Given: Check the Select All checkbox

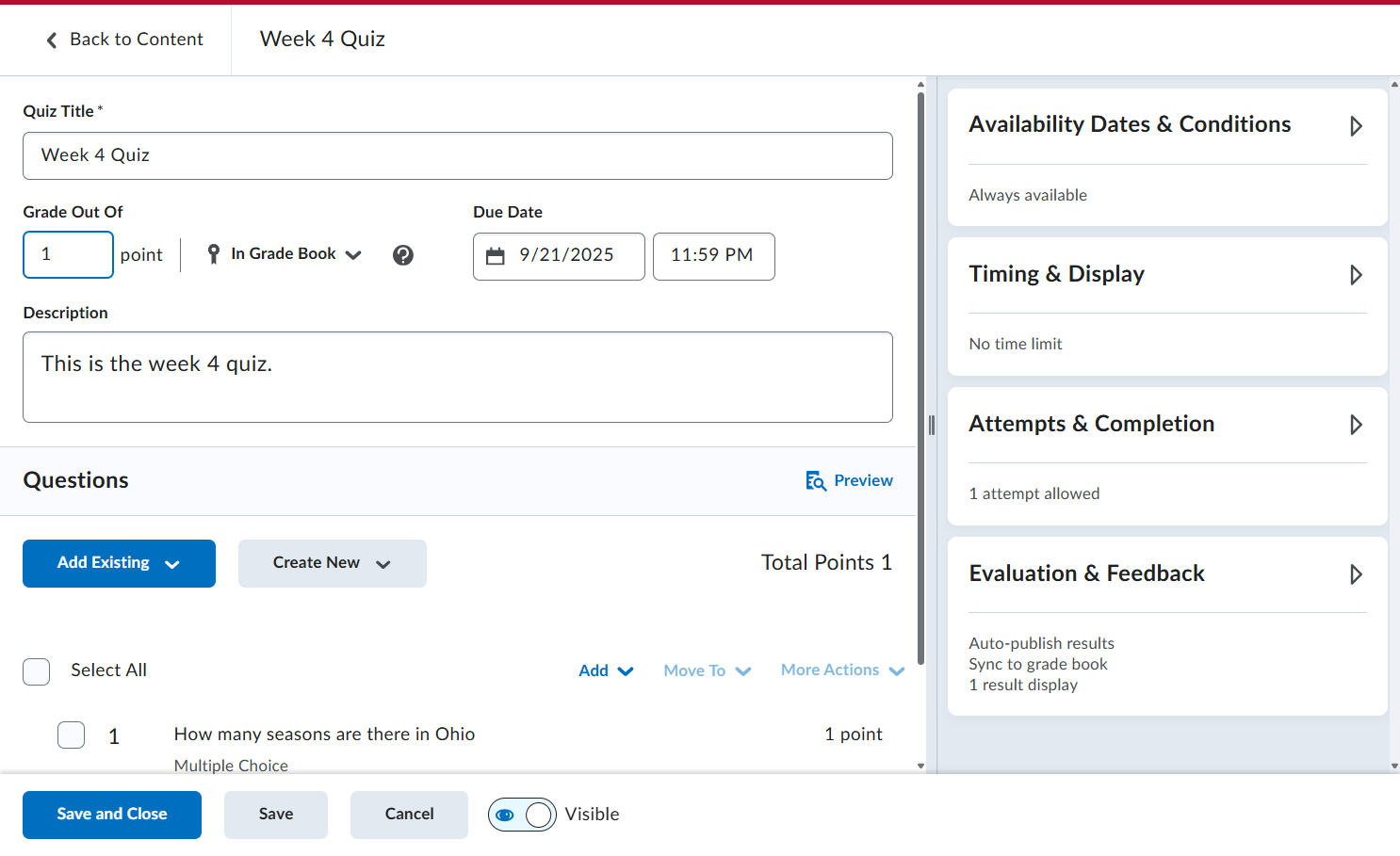Looking at the screenshot, I should click(x=37, y=671).
